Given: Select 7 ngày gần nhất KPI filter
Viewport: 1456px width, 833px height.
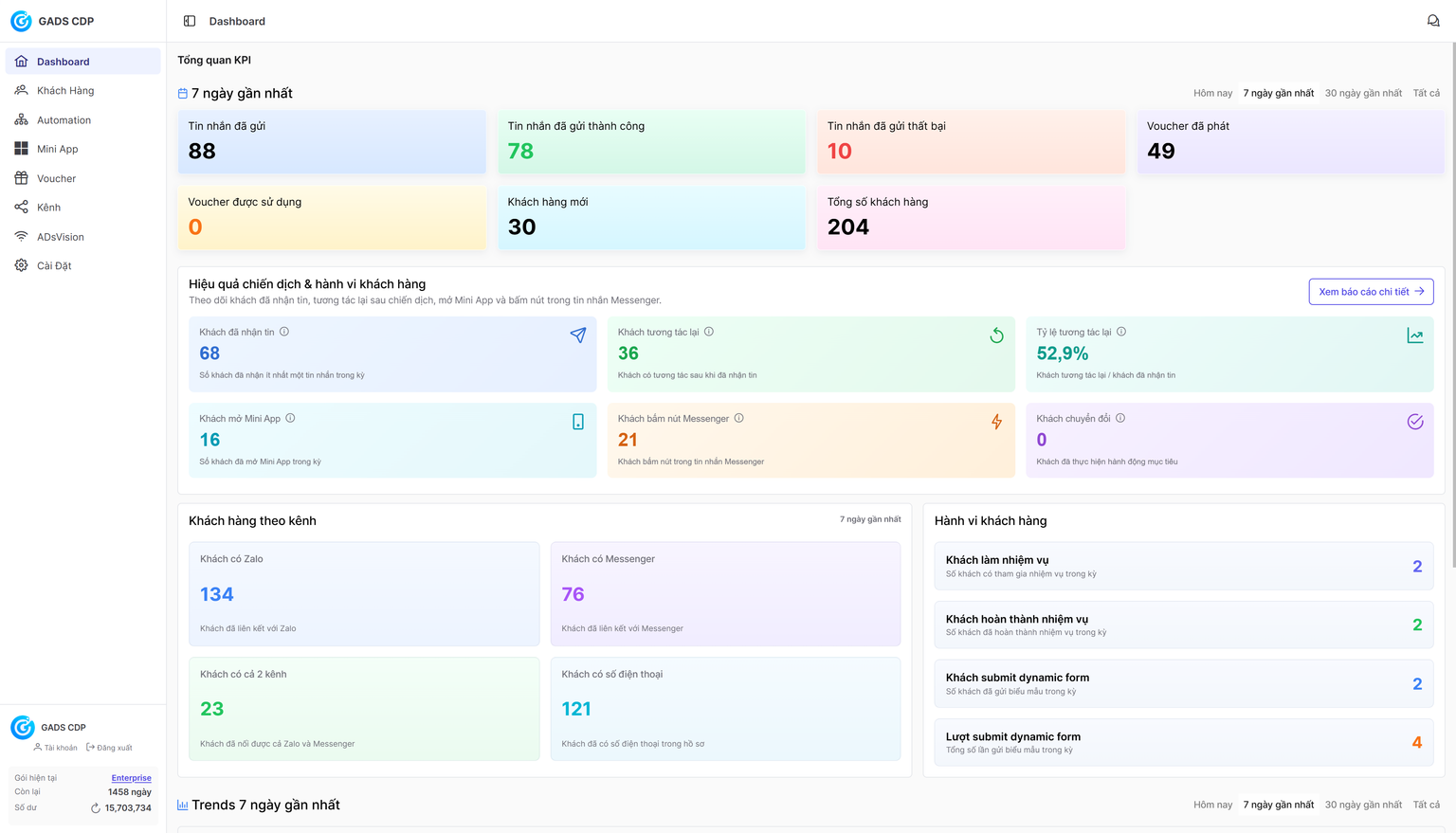Looking at the screenshot, I should click(x=1279, y=93).
